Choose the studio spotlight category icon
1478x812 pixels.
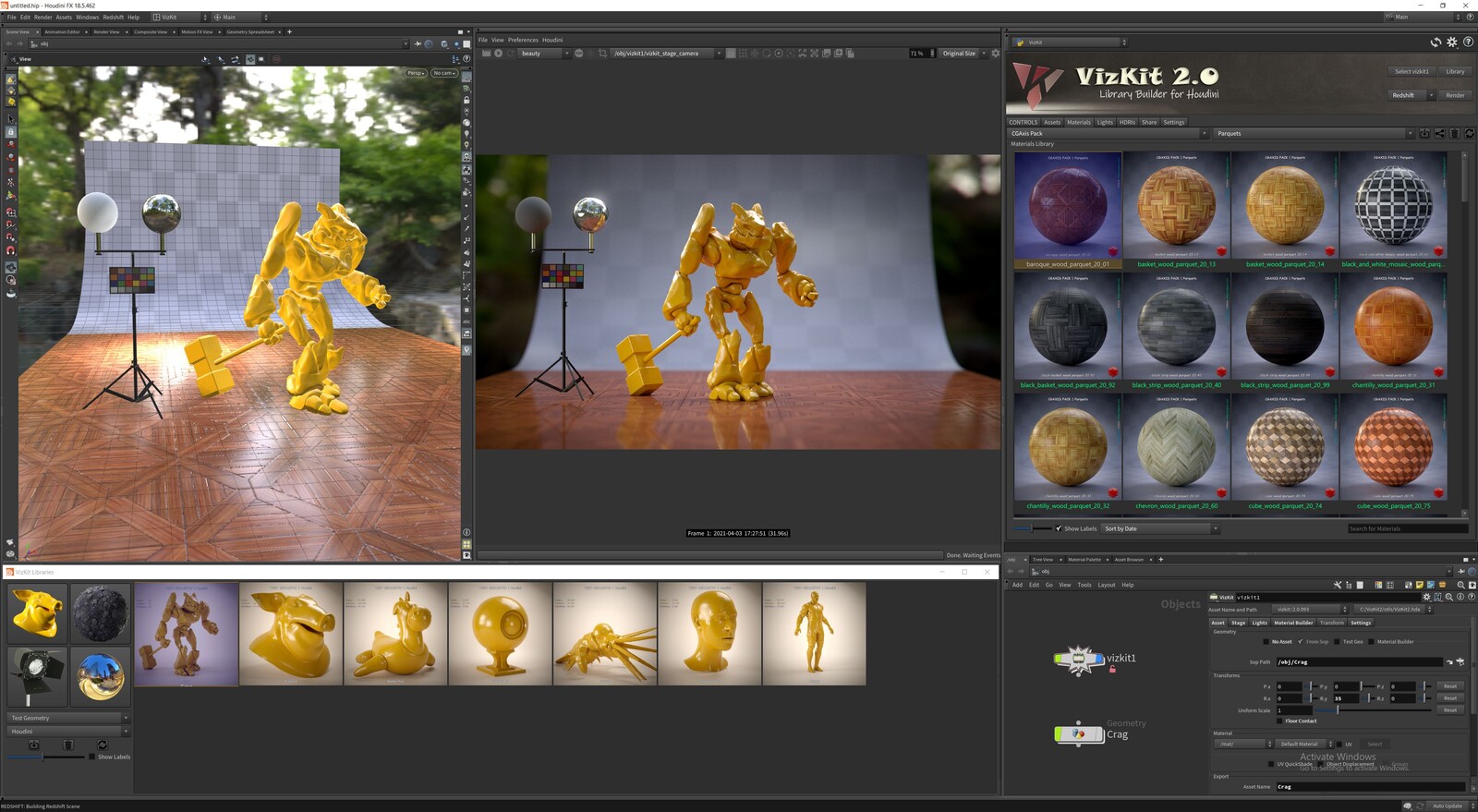(38, 675)
